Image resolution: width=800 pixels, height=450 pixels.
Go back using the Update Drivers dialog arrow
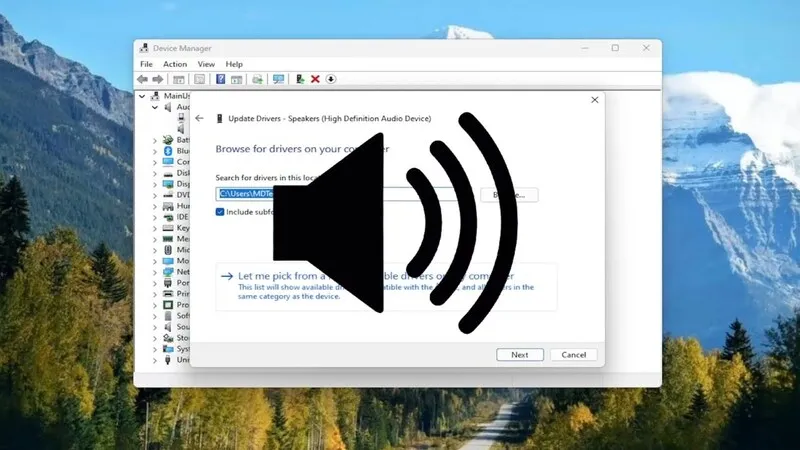[200, 118]
